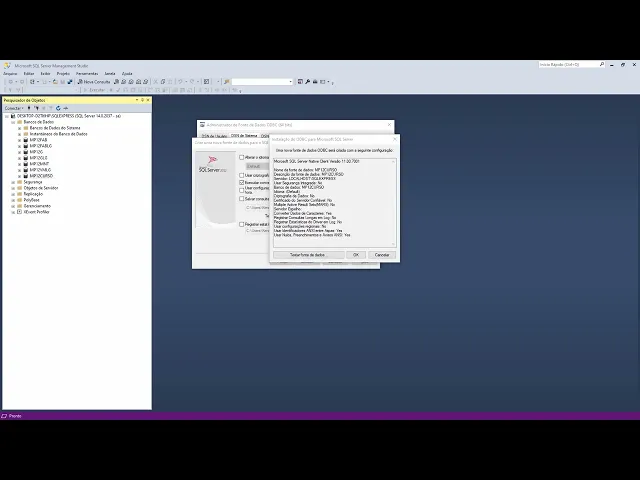Click the activity monitor icon after refresh
Image resolution: width=640 pixels, height=480 pixels.
66,108
